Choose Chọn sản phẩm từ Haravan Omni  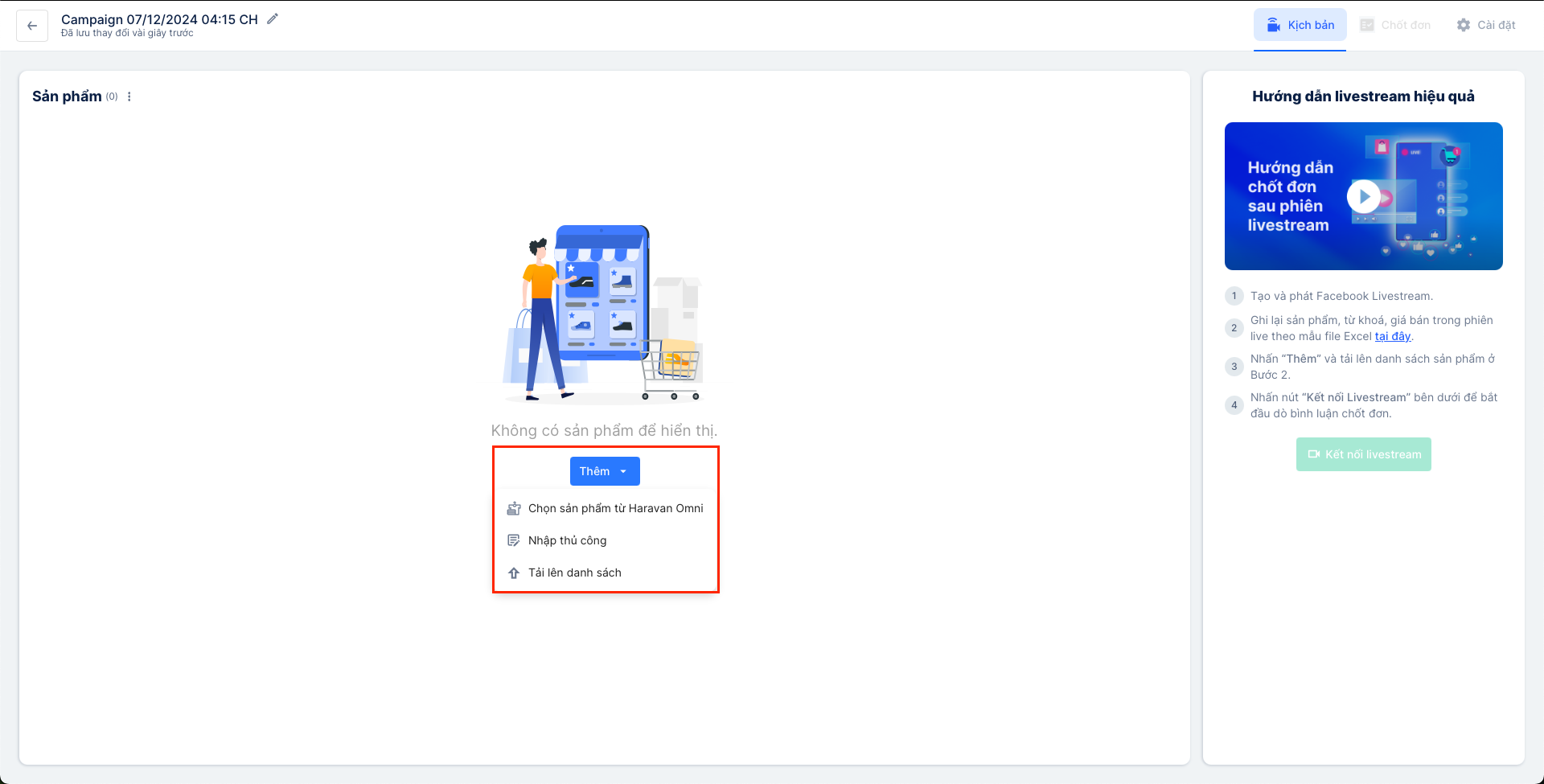click(606, 508)
